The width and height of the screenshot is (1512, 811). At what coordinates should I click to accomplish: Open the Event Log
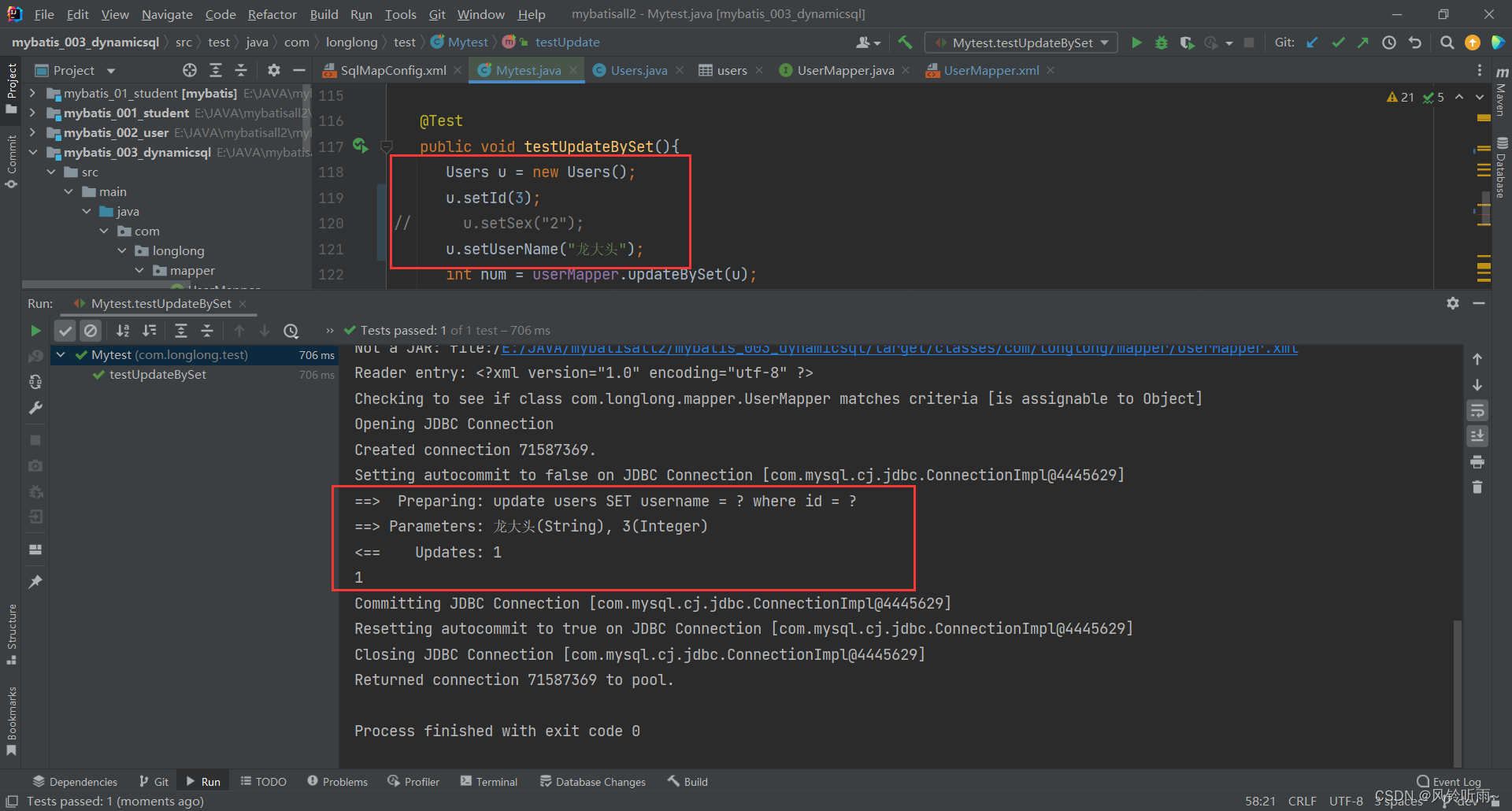(x=1449, y=782)
